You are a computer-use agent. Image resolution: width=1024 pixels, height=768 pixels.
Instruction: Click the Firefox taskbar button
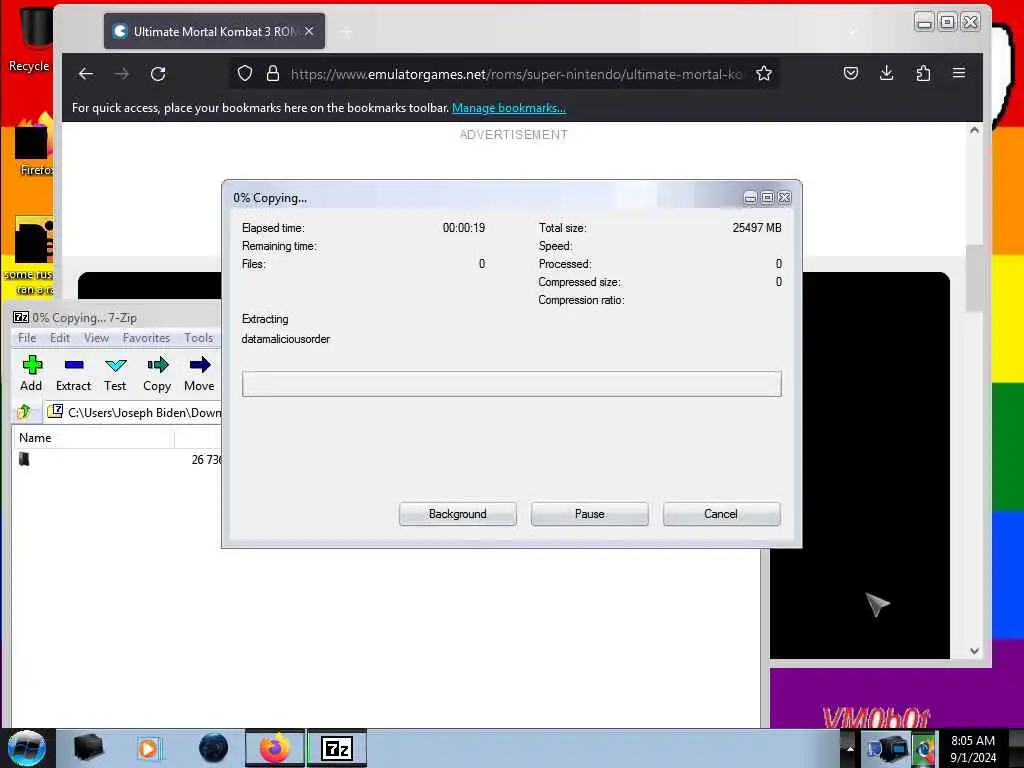click(275, 748)
